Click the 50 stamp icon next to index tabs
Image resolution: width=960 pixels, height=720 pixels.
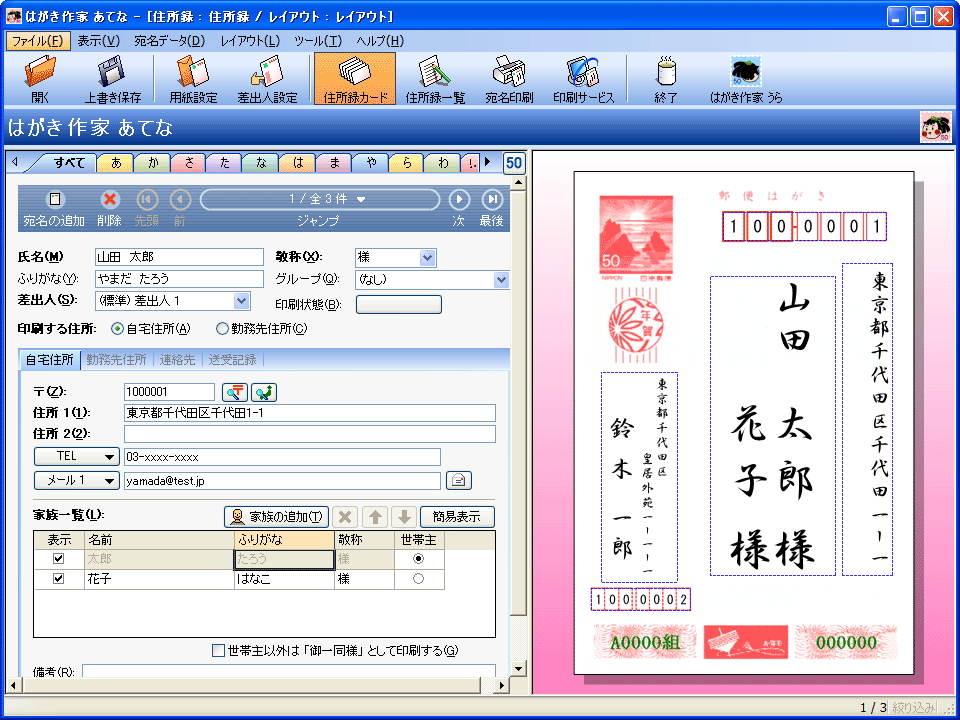click(x=514, y=163)
